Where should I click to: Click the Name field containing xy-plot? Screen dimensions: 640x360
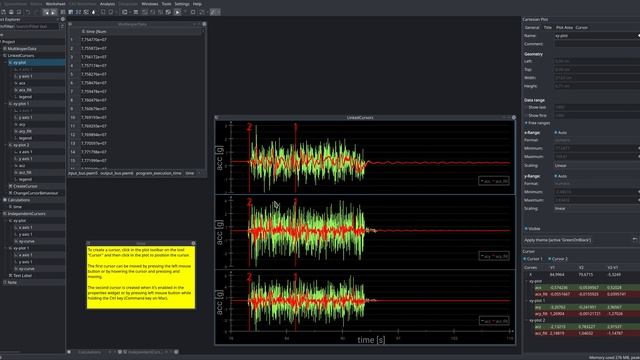coord(597,36)
